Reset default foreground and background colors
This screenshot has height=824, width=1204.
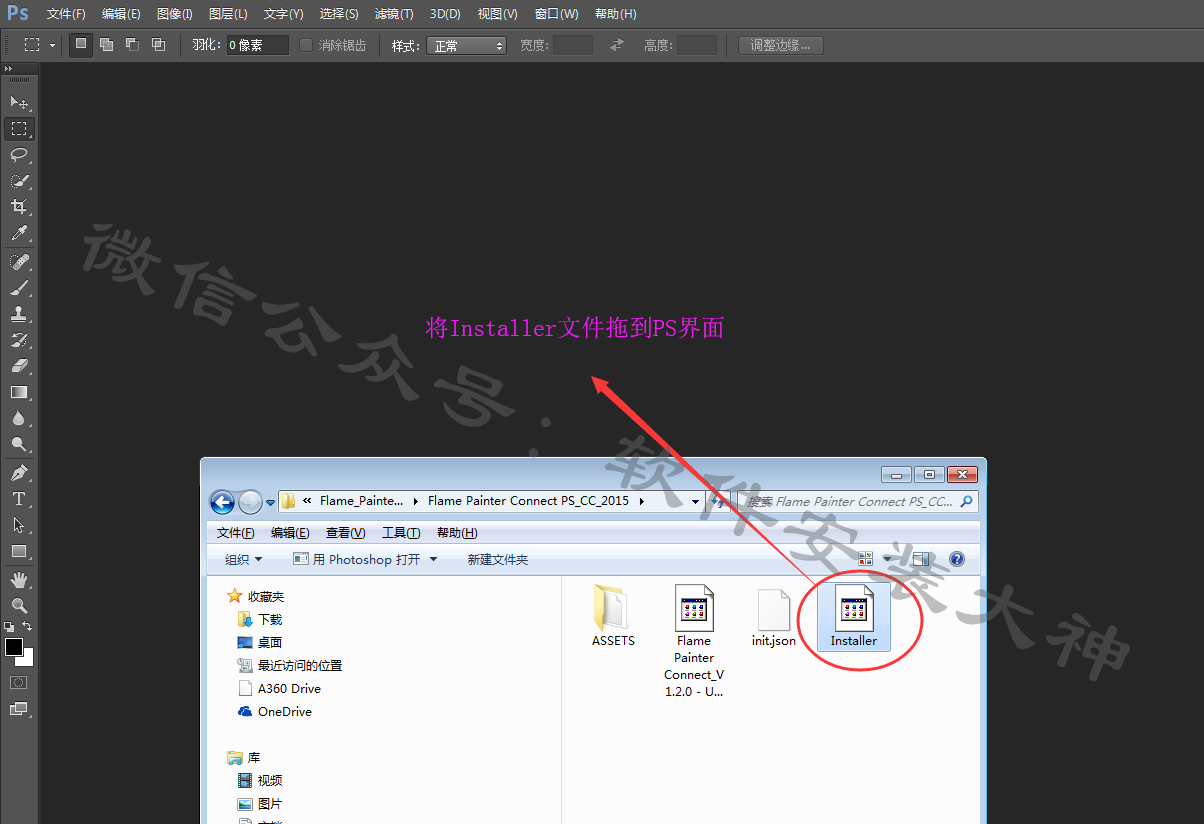pos(9,627)
